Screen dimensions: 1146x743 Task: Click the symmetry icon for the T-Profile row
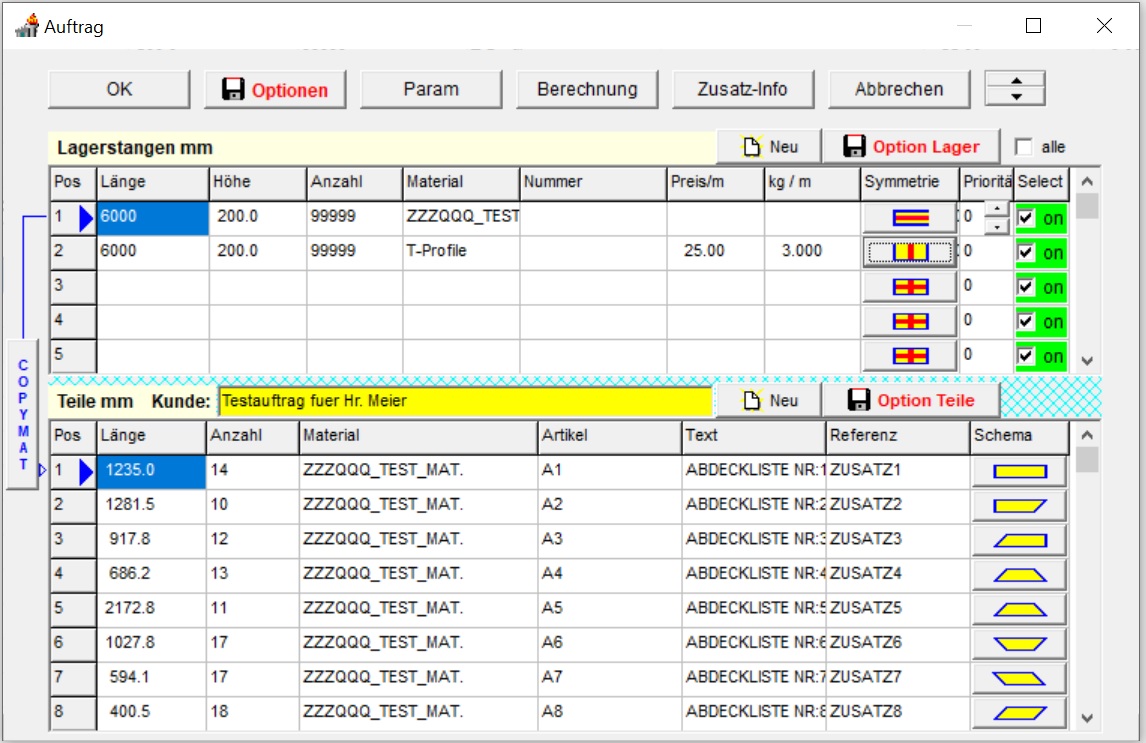tap(909, 252)
